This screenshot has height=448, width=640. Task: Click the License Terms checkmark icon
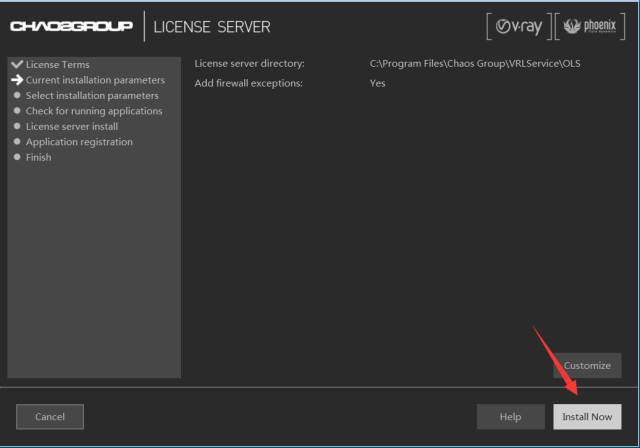pyautogui.click(x=17, y=64)
